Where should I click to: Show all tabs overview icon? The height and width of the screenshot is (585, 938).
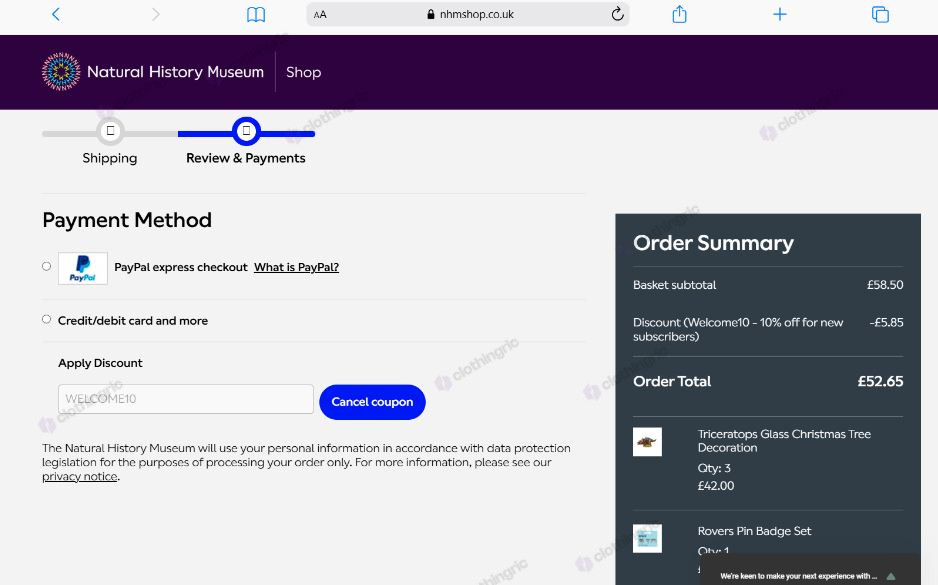pos(880,14)
